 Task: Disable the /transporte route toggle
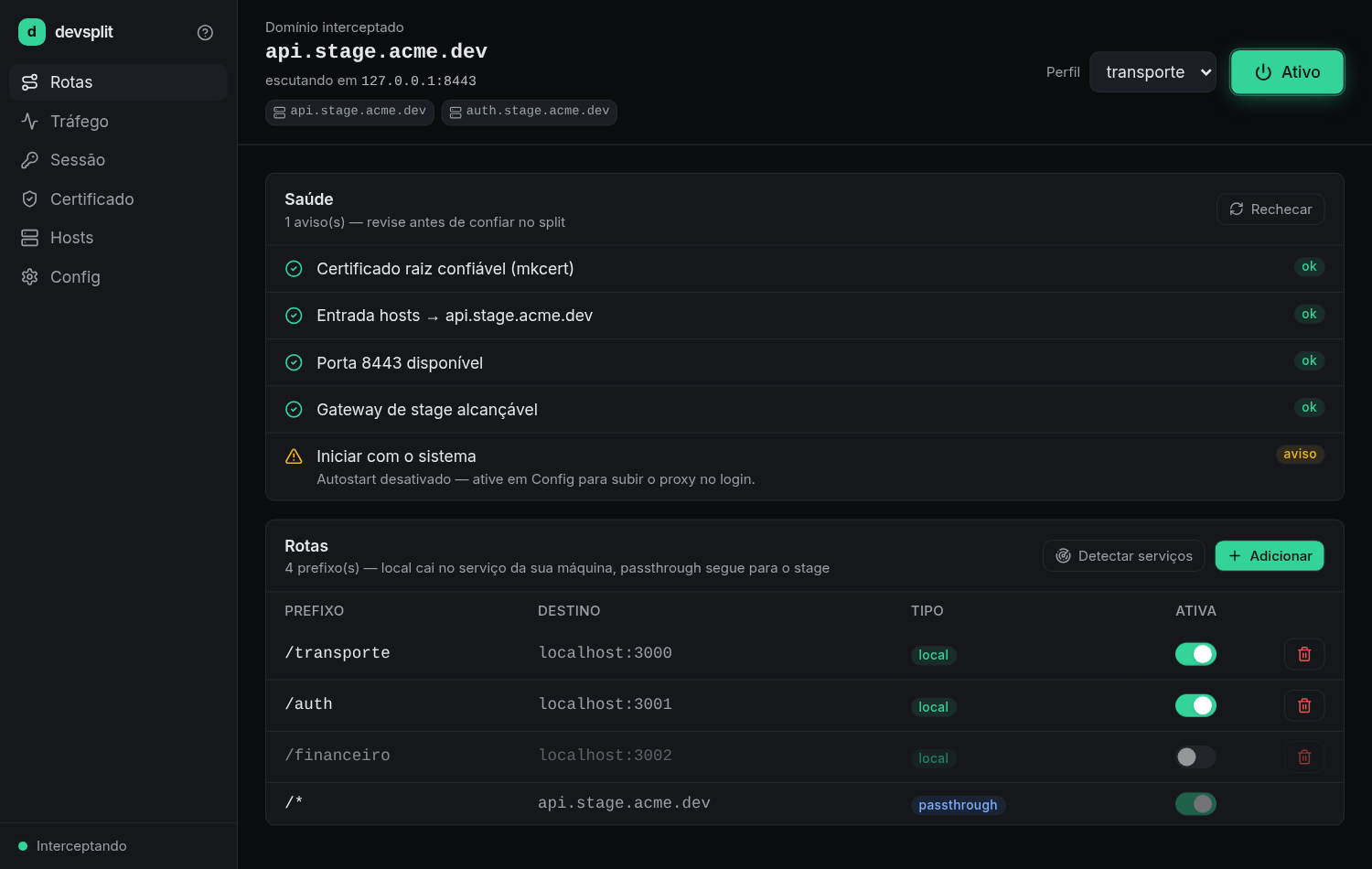tap(1195, 654)
